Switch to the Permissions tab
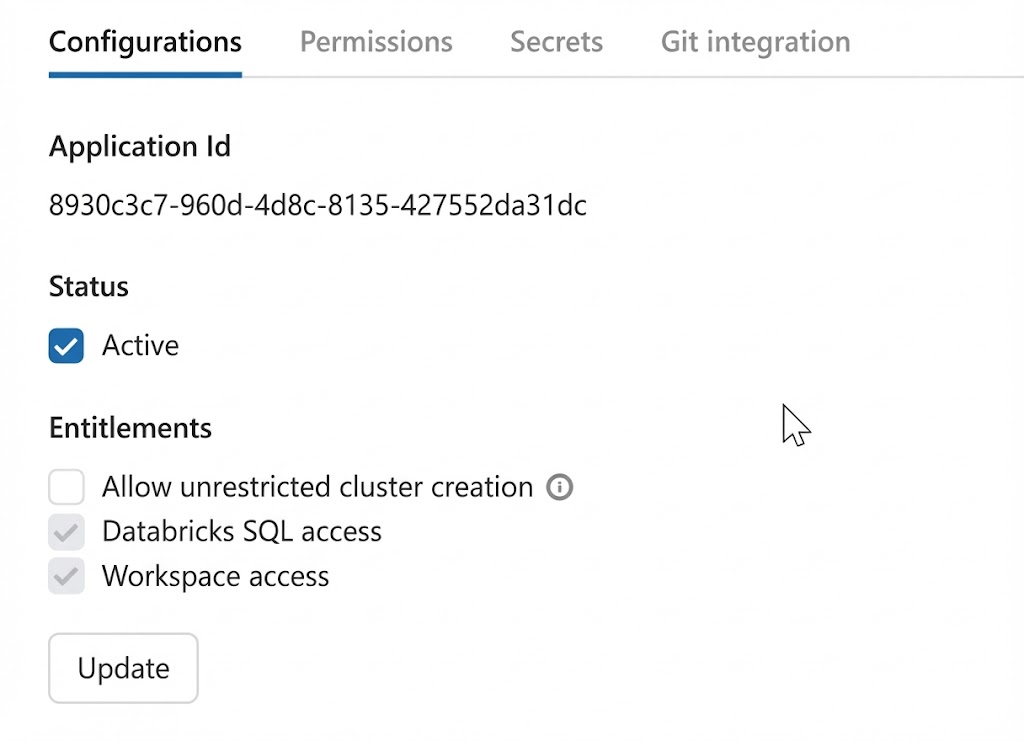Viewport: 1024px width, 741px height. point(376,42)
